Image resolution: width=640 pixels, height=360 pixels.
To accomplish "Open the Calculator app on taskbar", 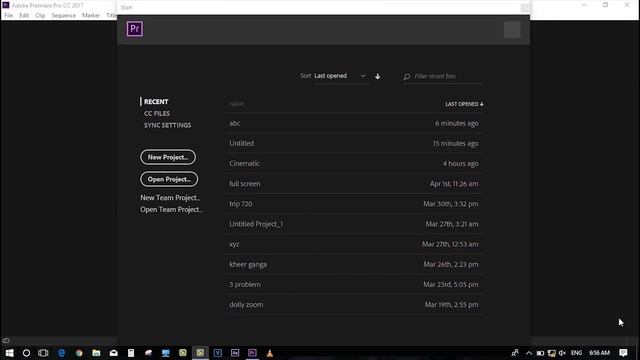I will [x=131, y=353].
